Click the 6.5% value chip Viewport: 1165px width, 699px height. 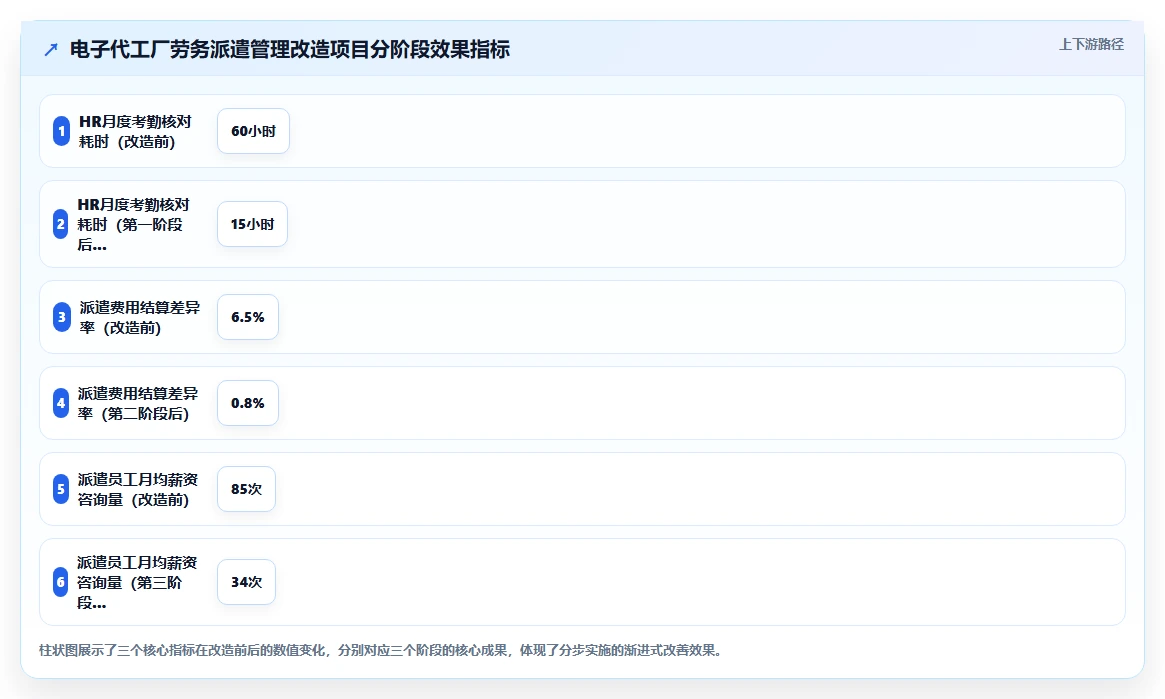pyautogui.click(x=248, y=317)
